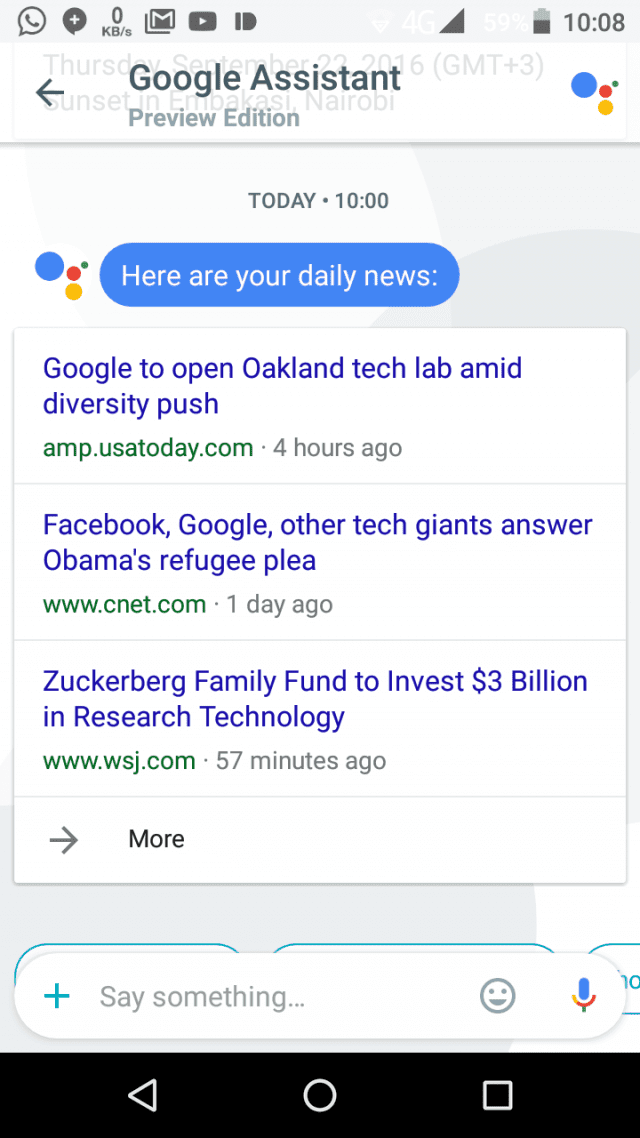The width and height of the screenshot is (640, 1138).
Task: Open the recent apps square button
Action: (x=497, y=1094)
